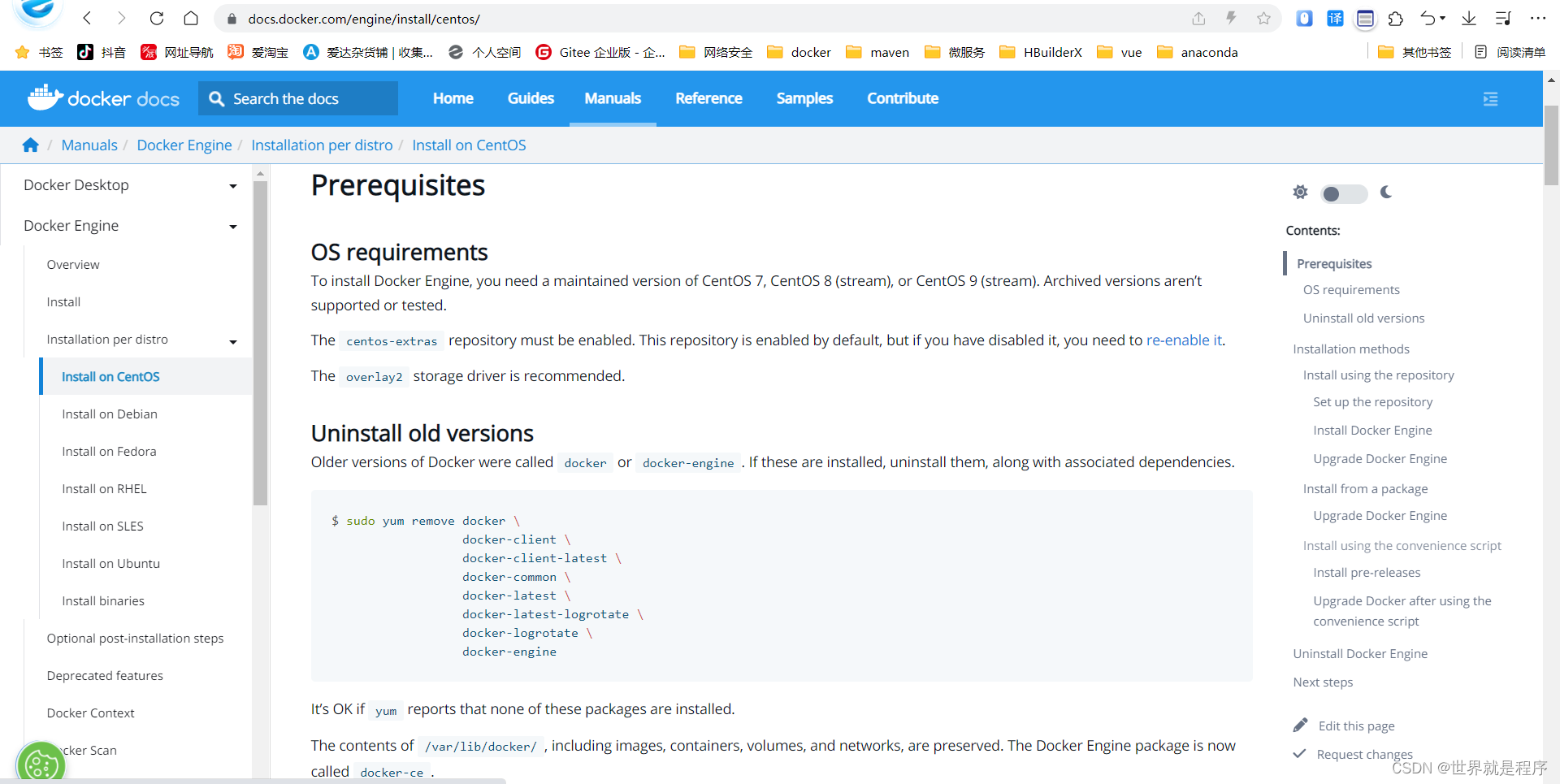Click the light theme sun icon
The width and height of the screenshot is (1560, 784).
[x=1300, y=193]
